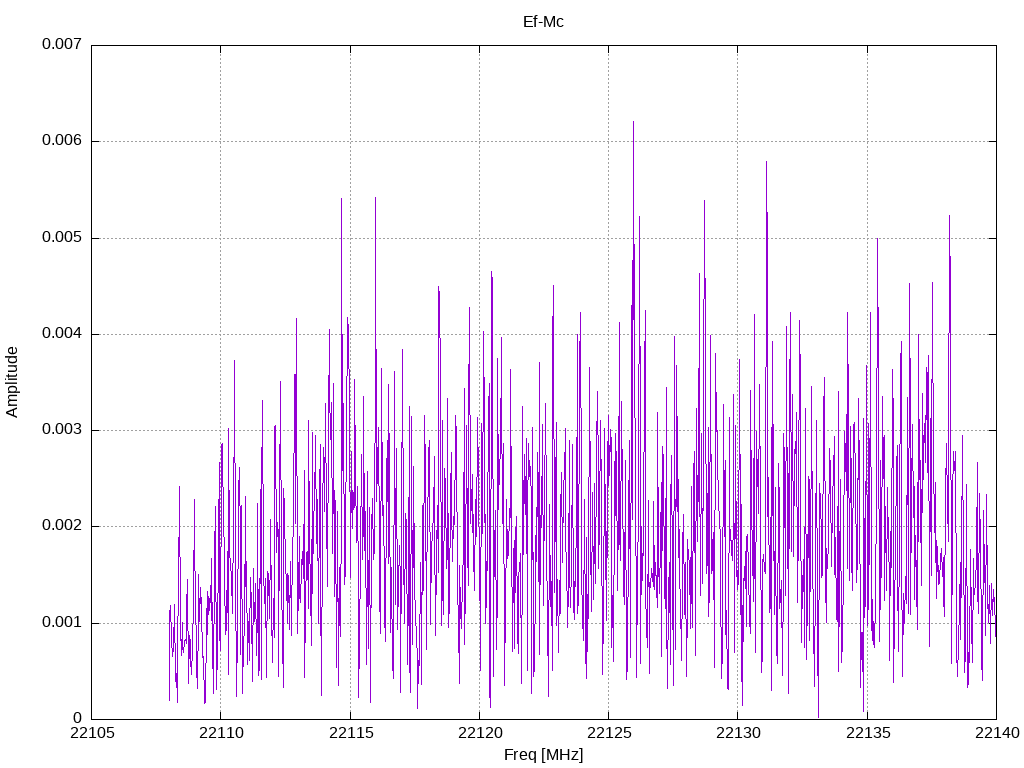Click the 0.002 y-axis tick label
The width and height of the screenshot is (1024, 768).
point(62,525)
